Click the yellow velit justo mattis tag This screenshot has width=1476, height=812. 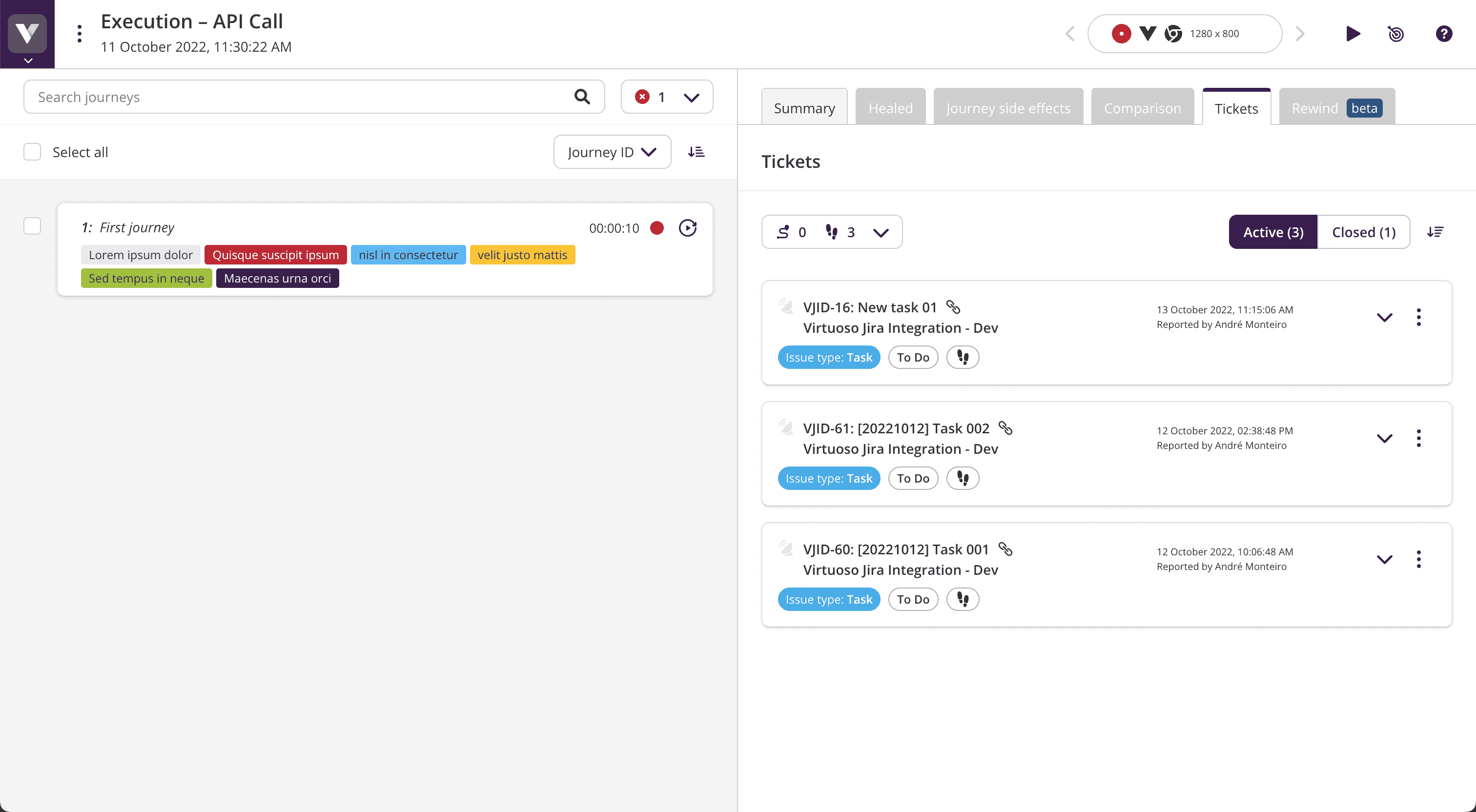click(522, 254)
